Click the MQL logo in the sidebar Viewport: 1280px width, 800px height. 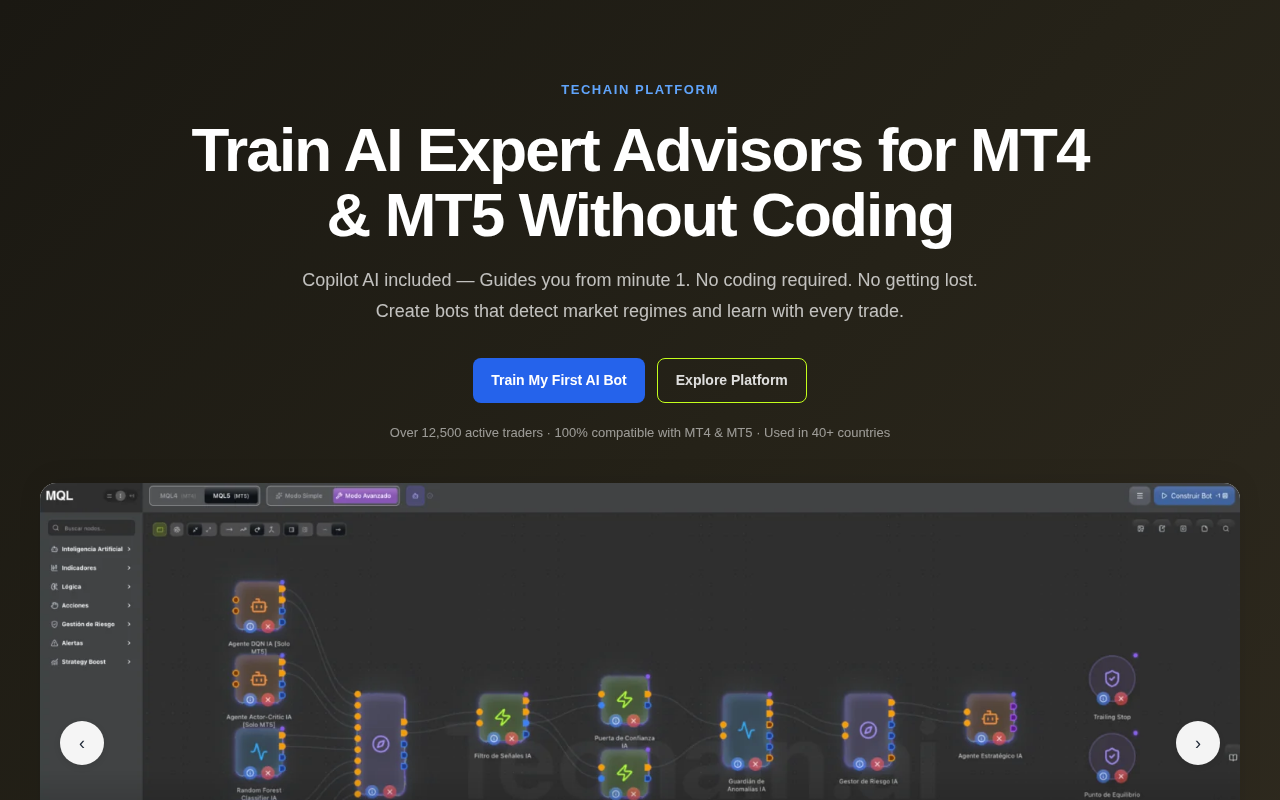pos(59,496)
